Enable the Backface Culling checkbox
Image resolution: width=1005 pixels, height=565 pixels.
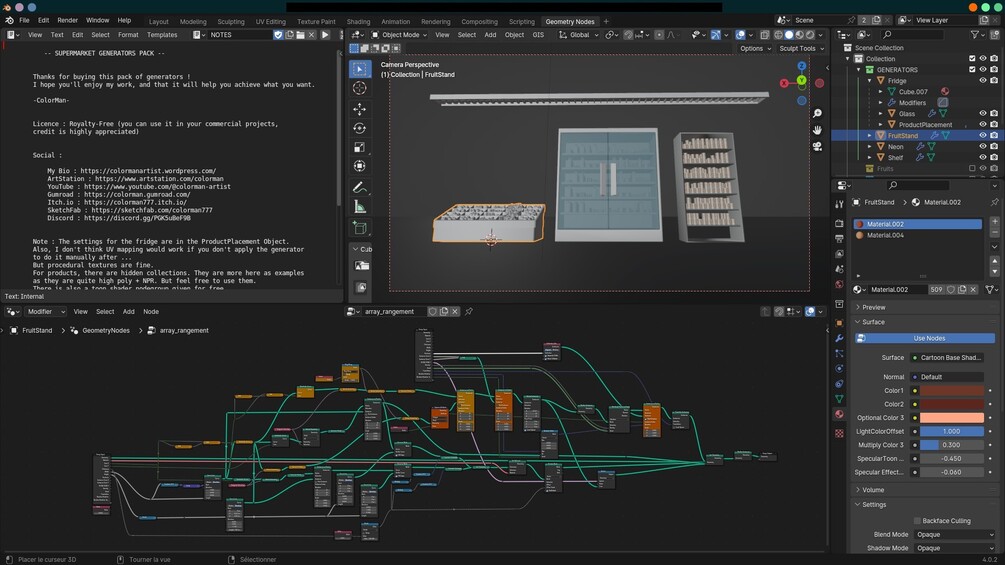click(x=917, y=521)
